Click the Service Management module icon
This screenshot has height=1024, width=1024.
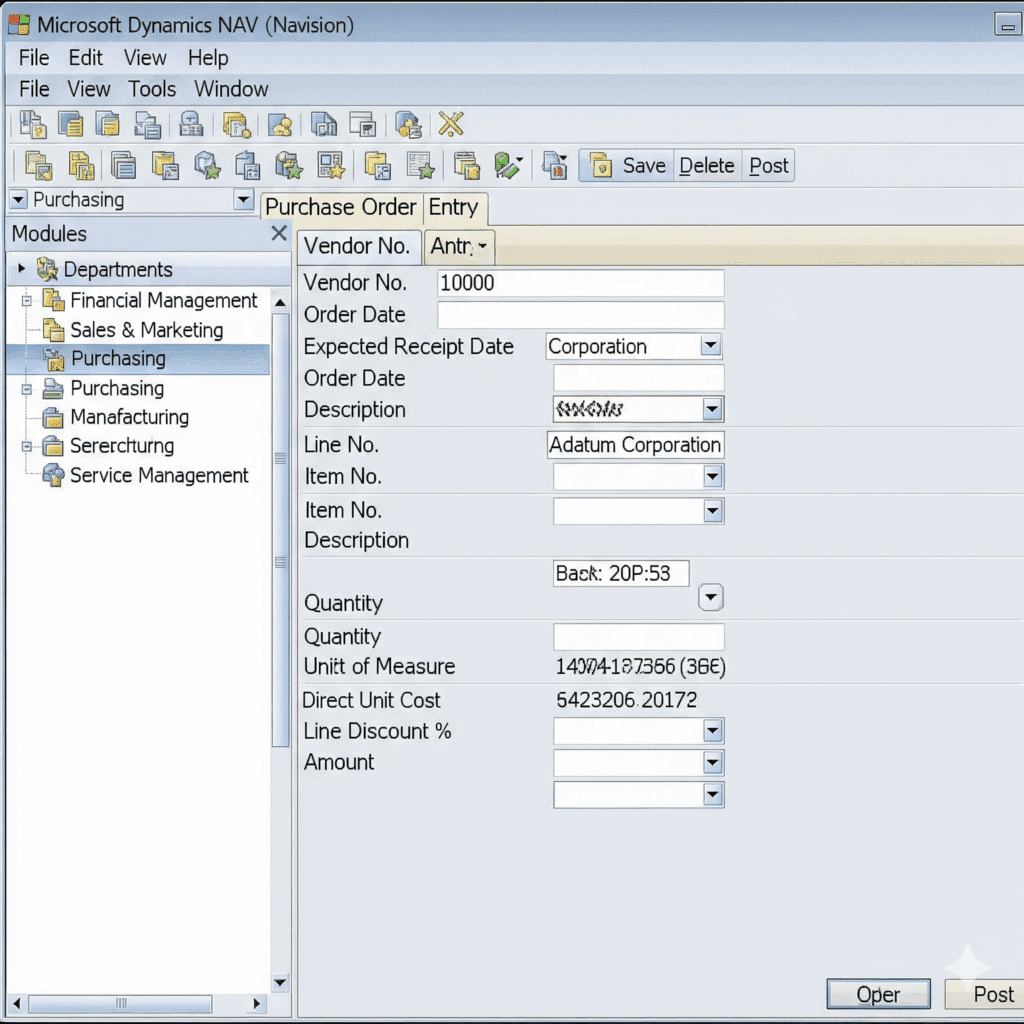(x=53, y=475)
